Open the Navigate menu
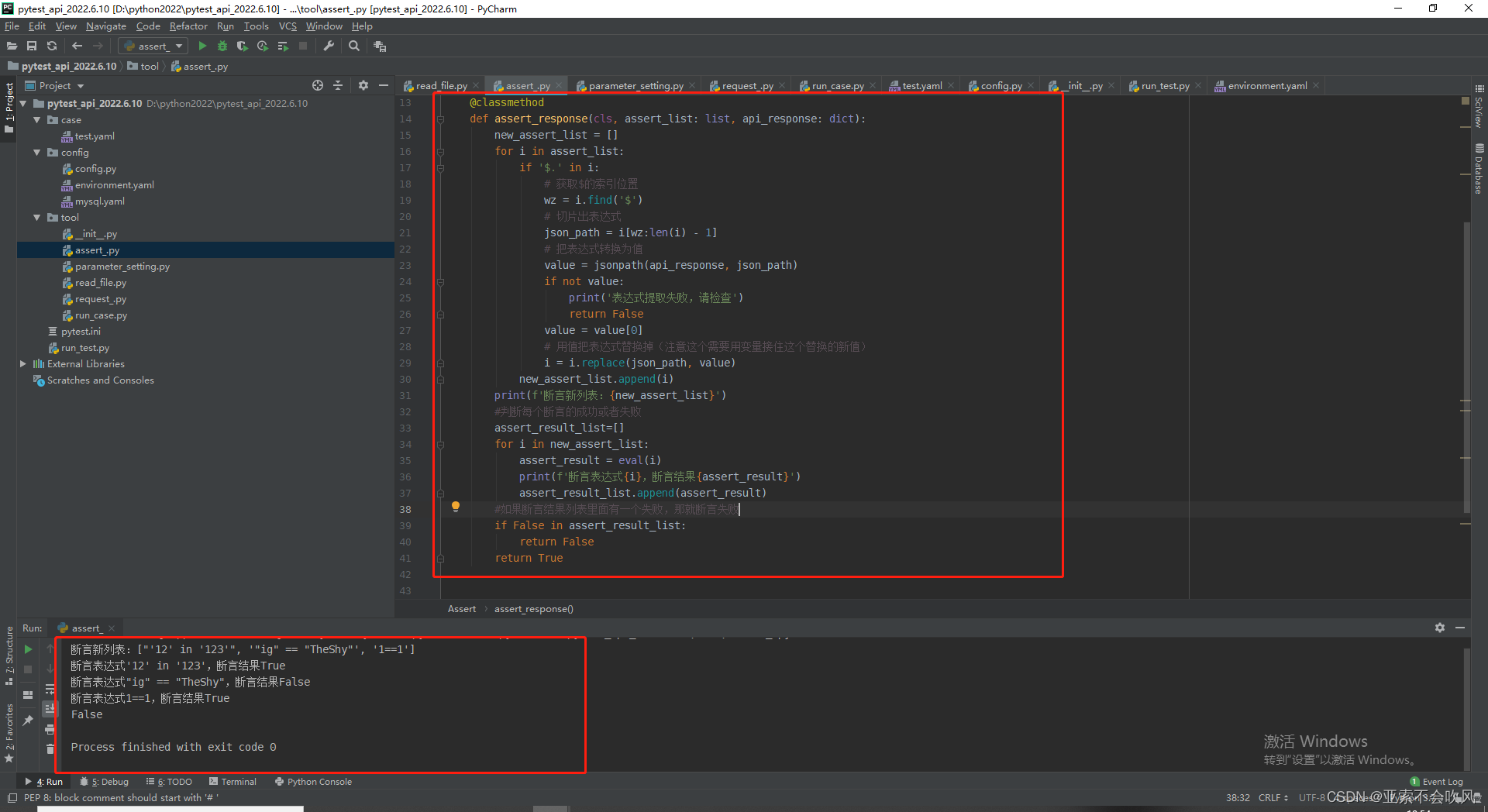This screenshot has height=812, width=1488. [106, 26]
